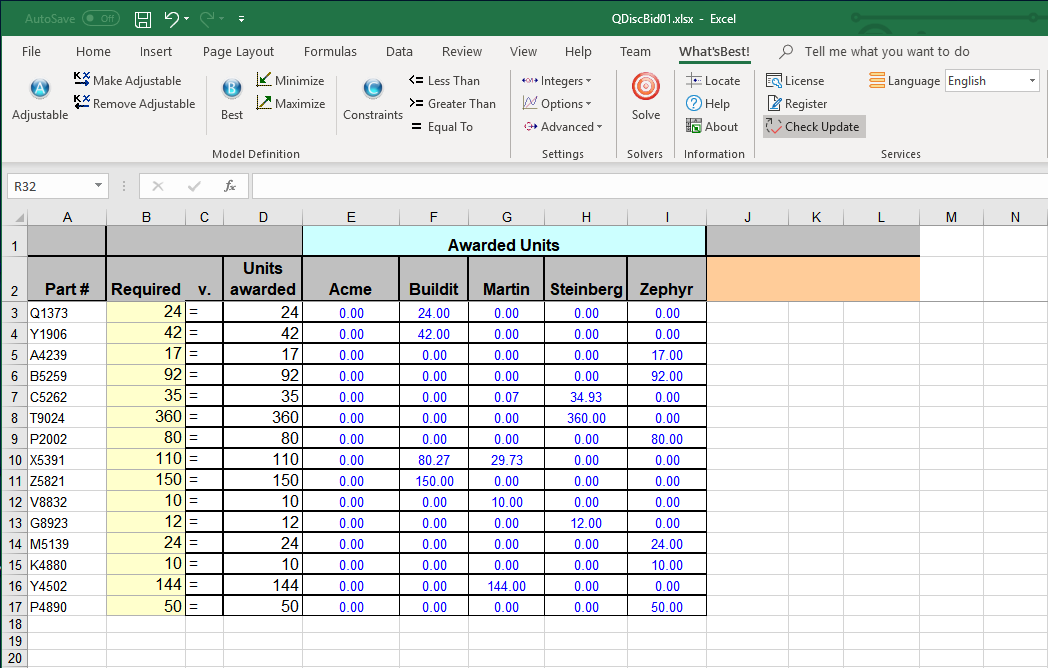Viewport: 1048px width, 668px height.
Task: Switch to the Data tab
Action: click(399, 51)
